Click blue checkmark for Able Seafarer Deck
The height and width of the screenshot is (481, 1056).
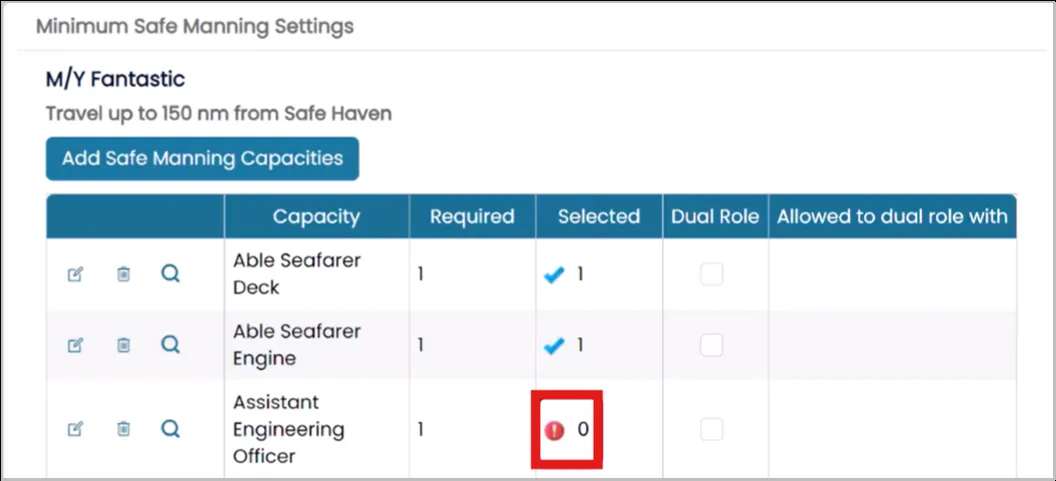pos(554,275)
